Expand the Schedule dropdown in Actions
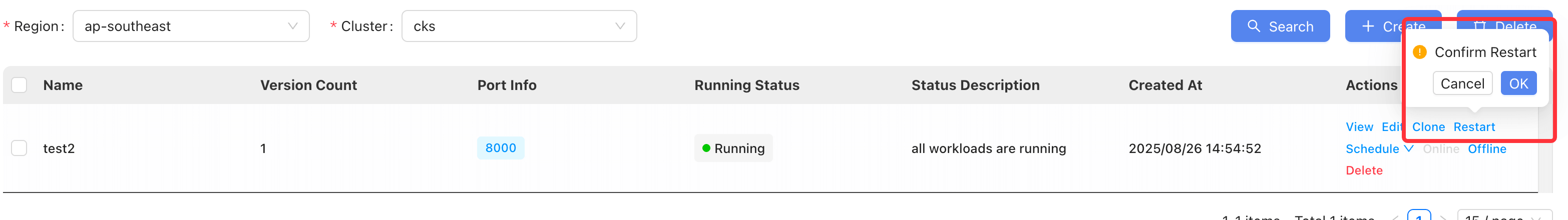 click(x=1379, y=149)
